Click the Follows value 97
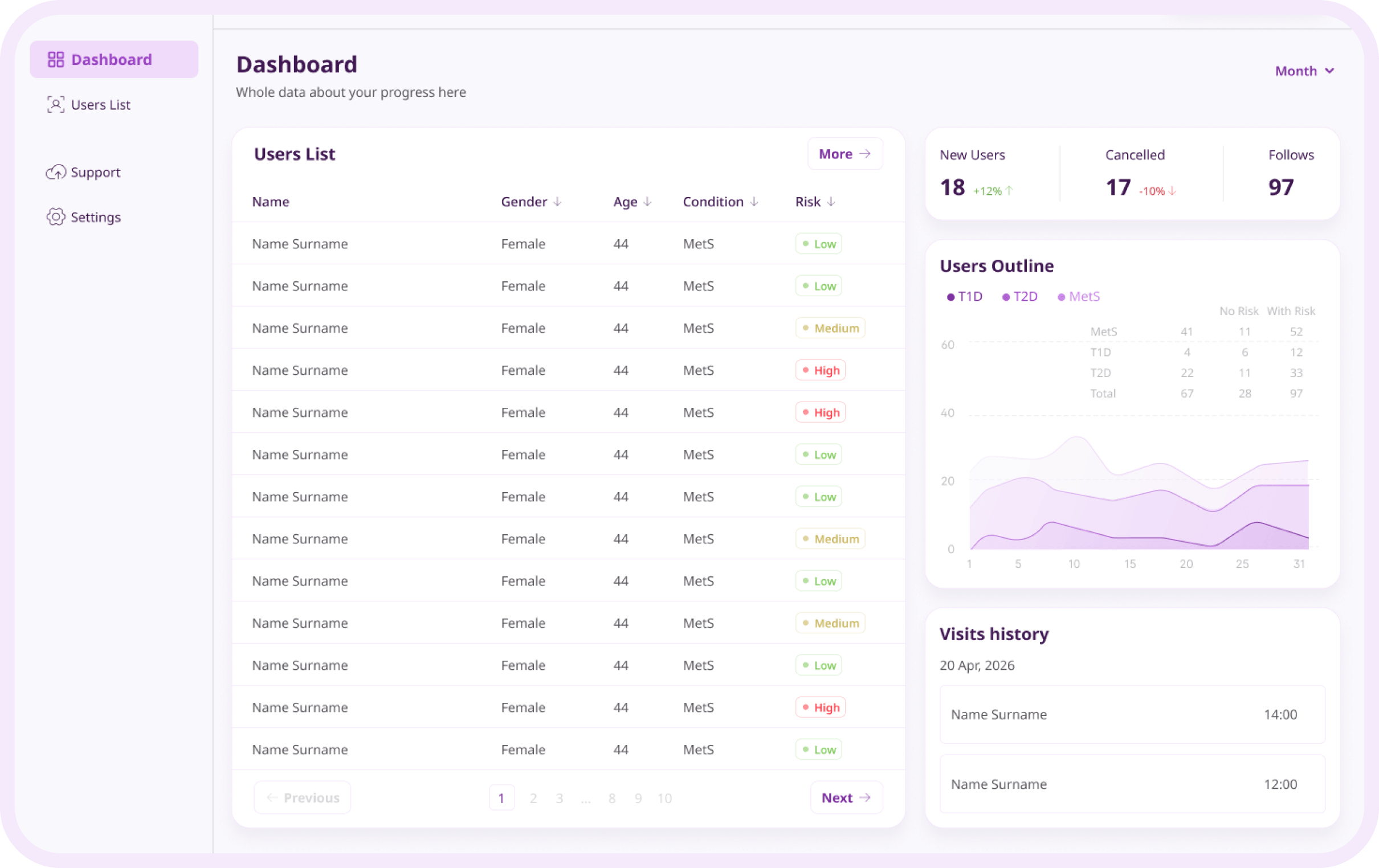This screenshot has width=1379, height=868. point(1281,188)
